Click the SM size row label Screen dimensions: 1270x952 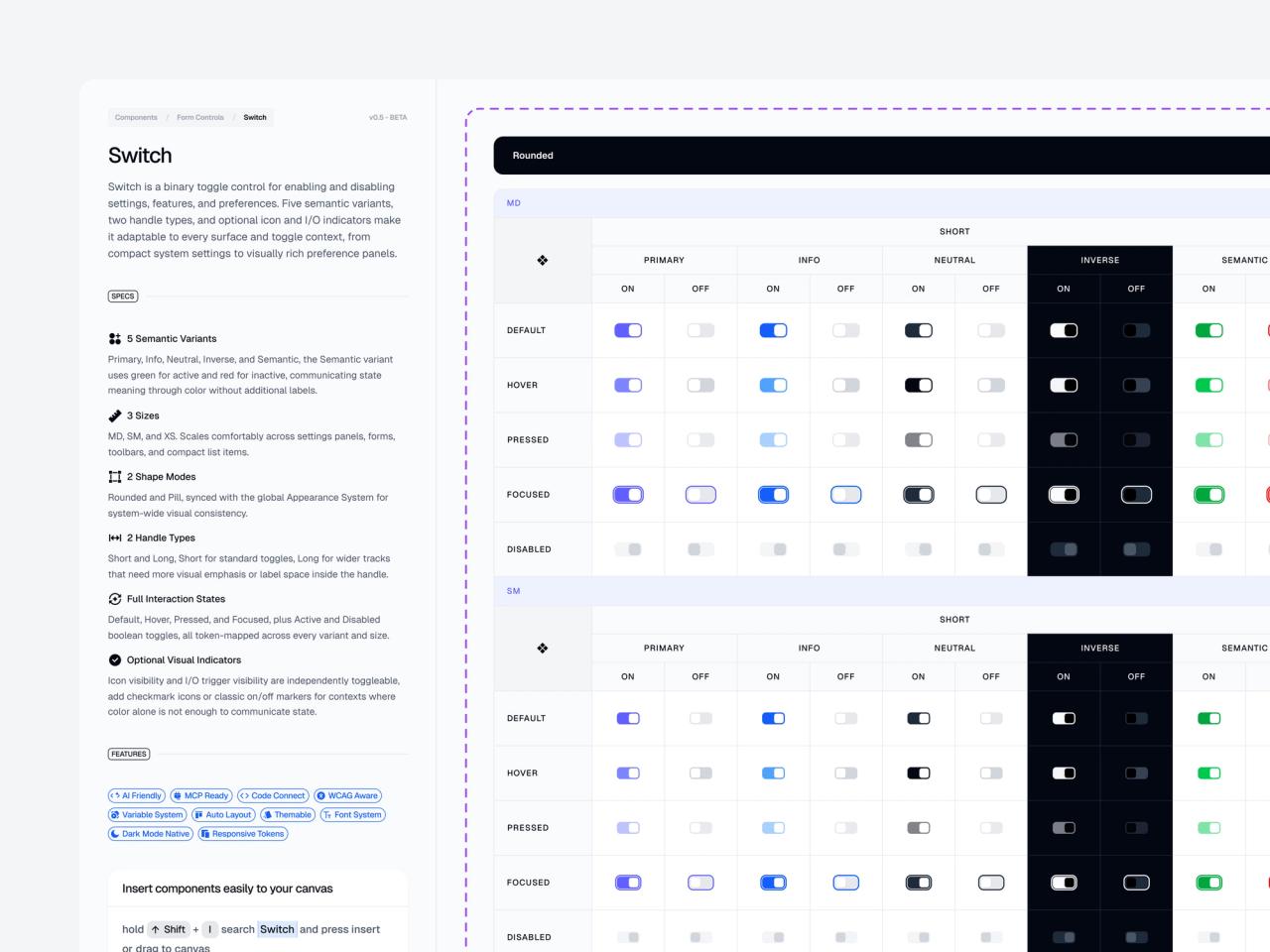(514, 591)
